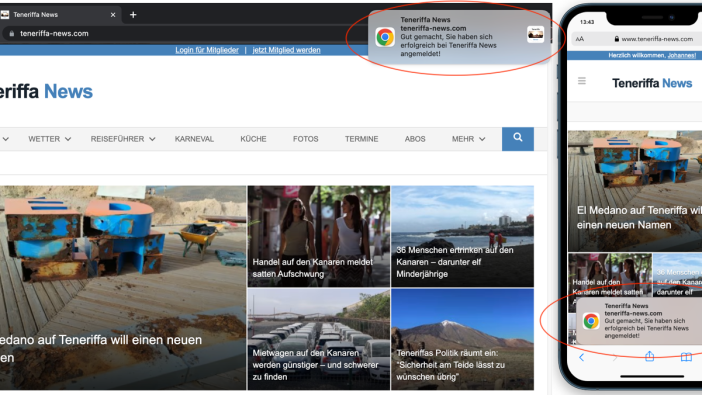
Task: Click the Chrome icon in desktop notification
Action: pyautogui.click(x=385, y=37)
